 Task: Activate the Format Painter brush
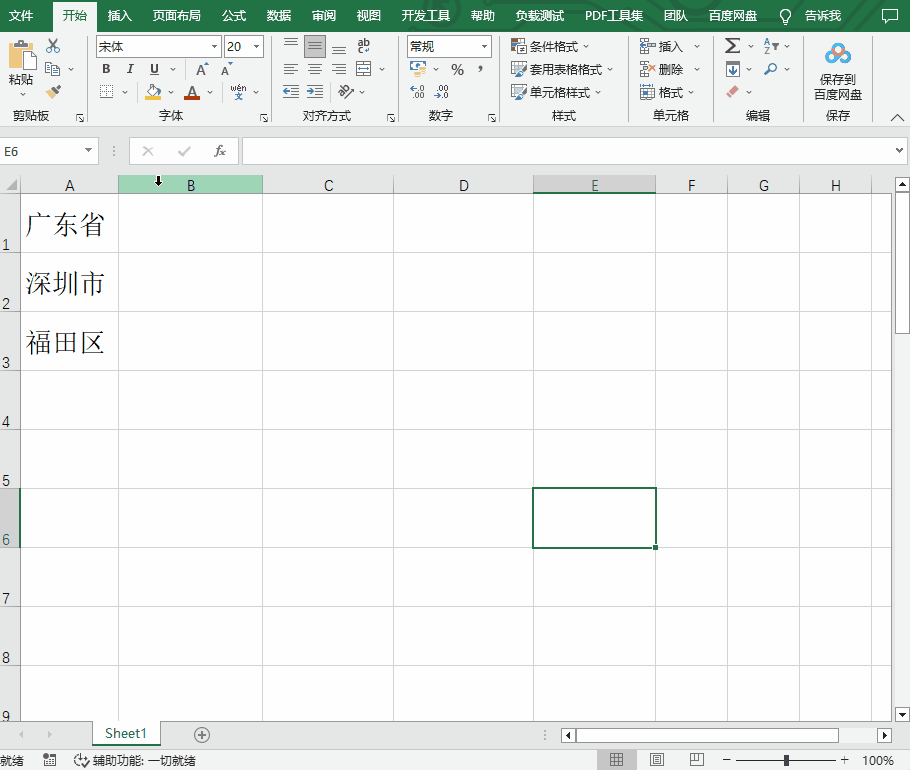[53, 92]
